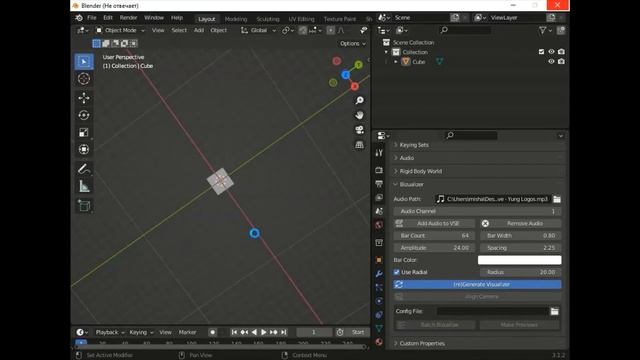Toggle camera view icon in viewport
The image size is (640, 360).
coord(359,130)
